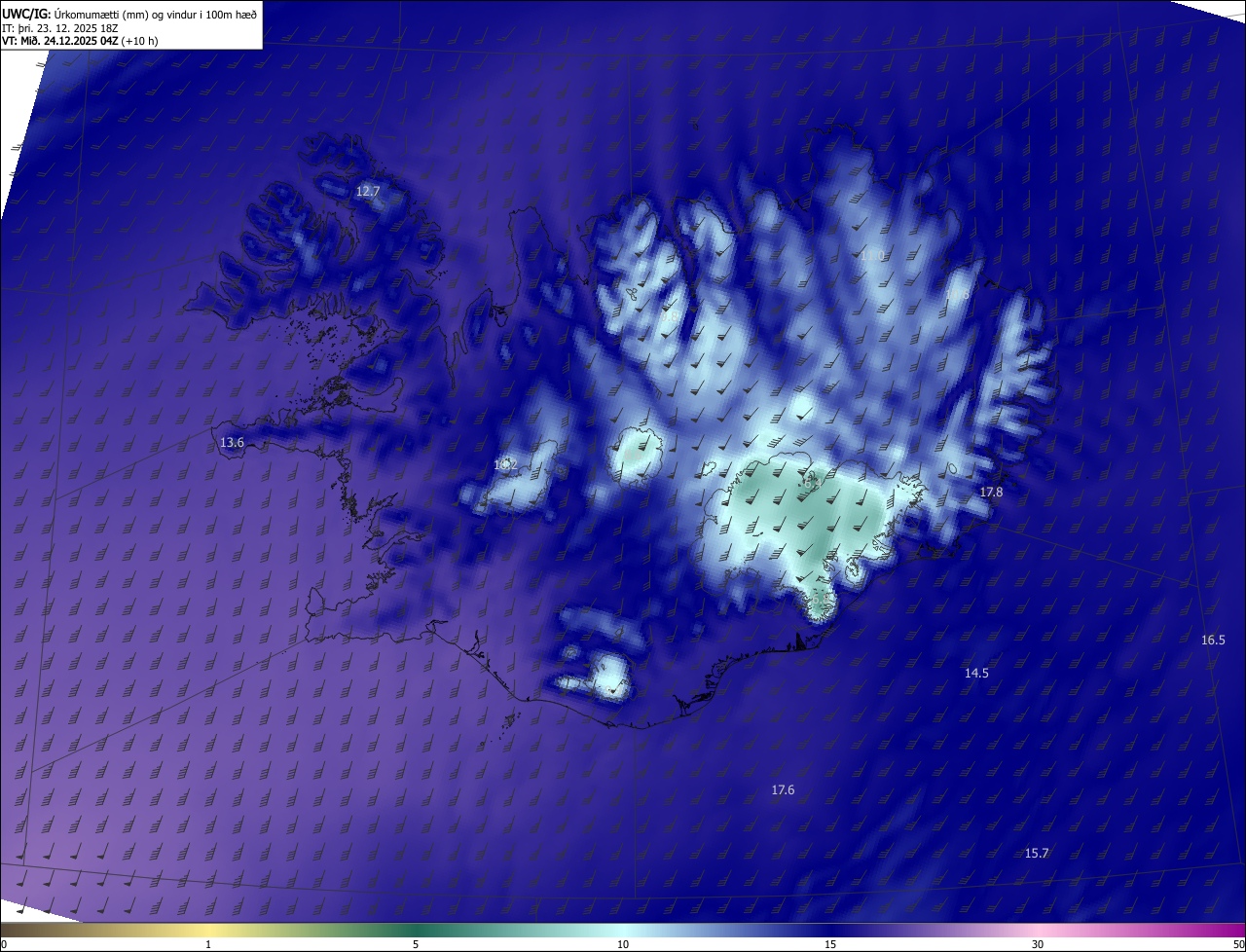Click the '10' label on the color scale
Screen dimensions: 1246x952
[x=623, y=944]
